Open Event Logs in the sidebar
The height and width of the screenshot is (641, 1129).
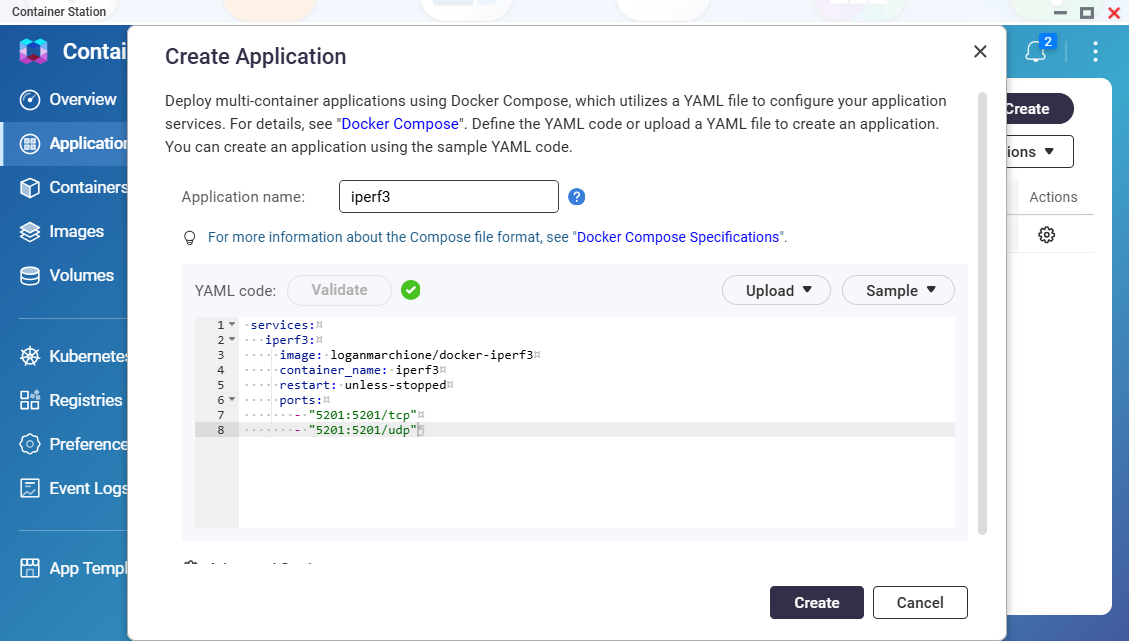(64, 488)
